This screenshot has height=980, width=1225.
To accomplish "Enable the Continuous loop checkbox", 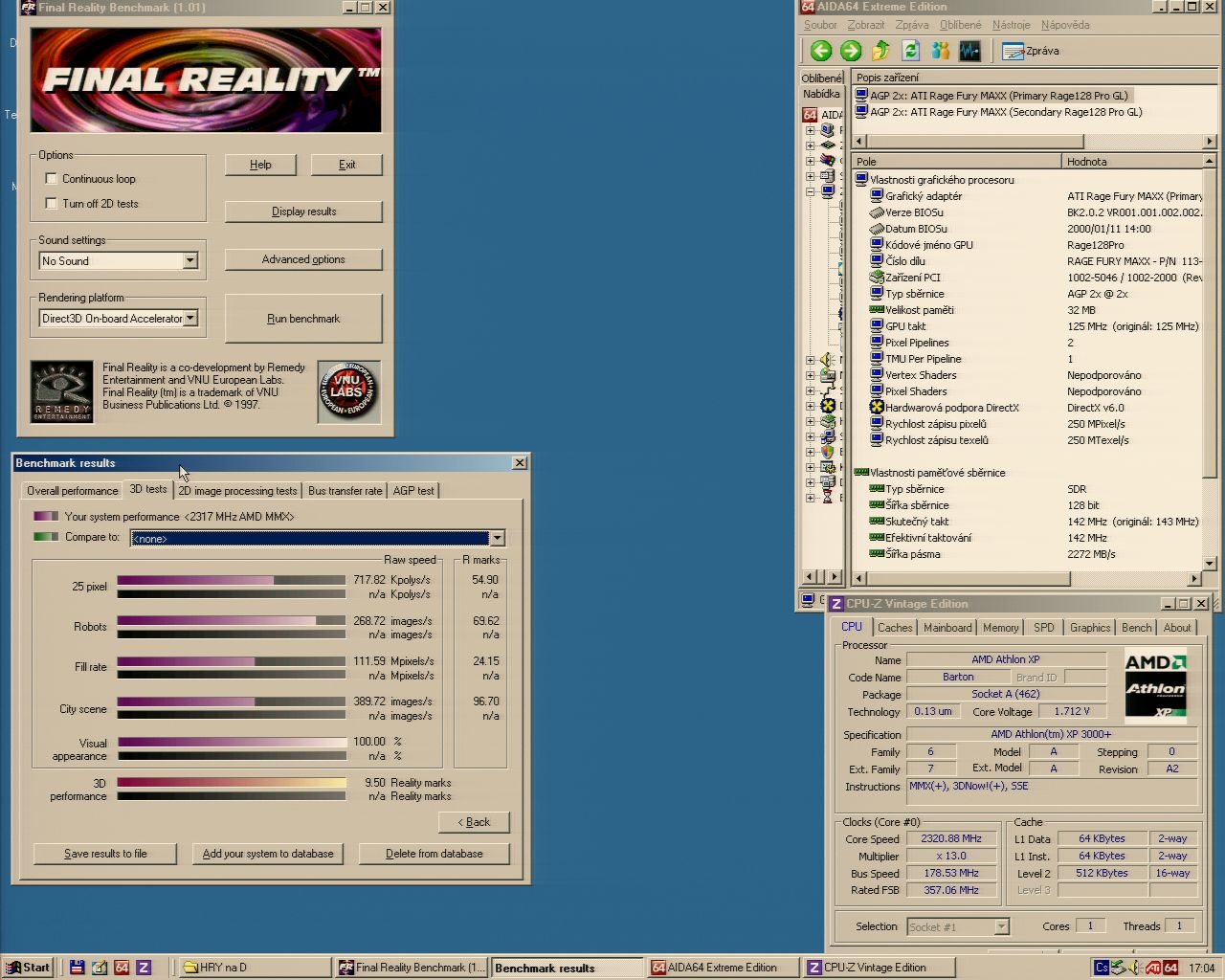I will coord(52,179).
